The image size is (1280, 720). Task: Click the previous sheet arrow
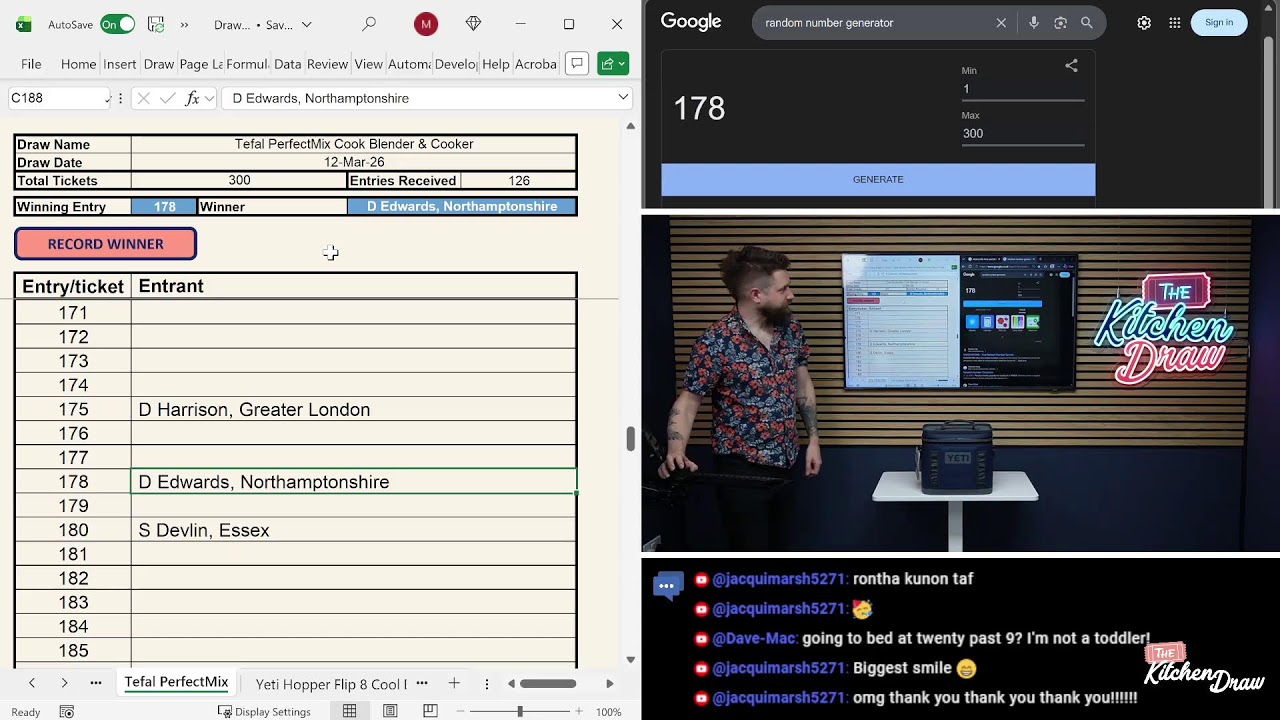[32, 683]
